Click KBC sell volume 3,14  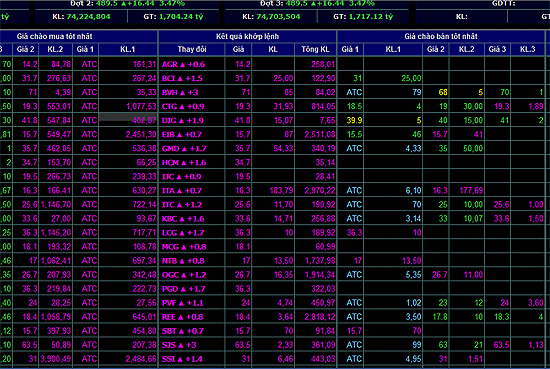(x=413, y=219)
